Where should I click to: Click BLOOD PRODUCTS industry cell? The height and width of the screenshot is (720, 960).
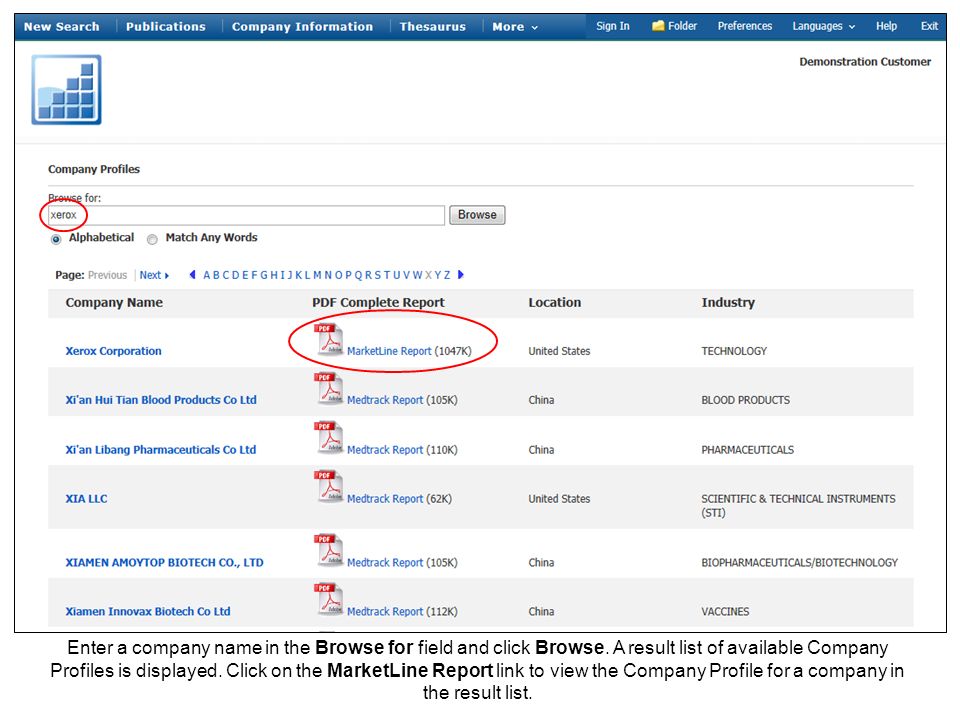pos(746,400)
